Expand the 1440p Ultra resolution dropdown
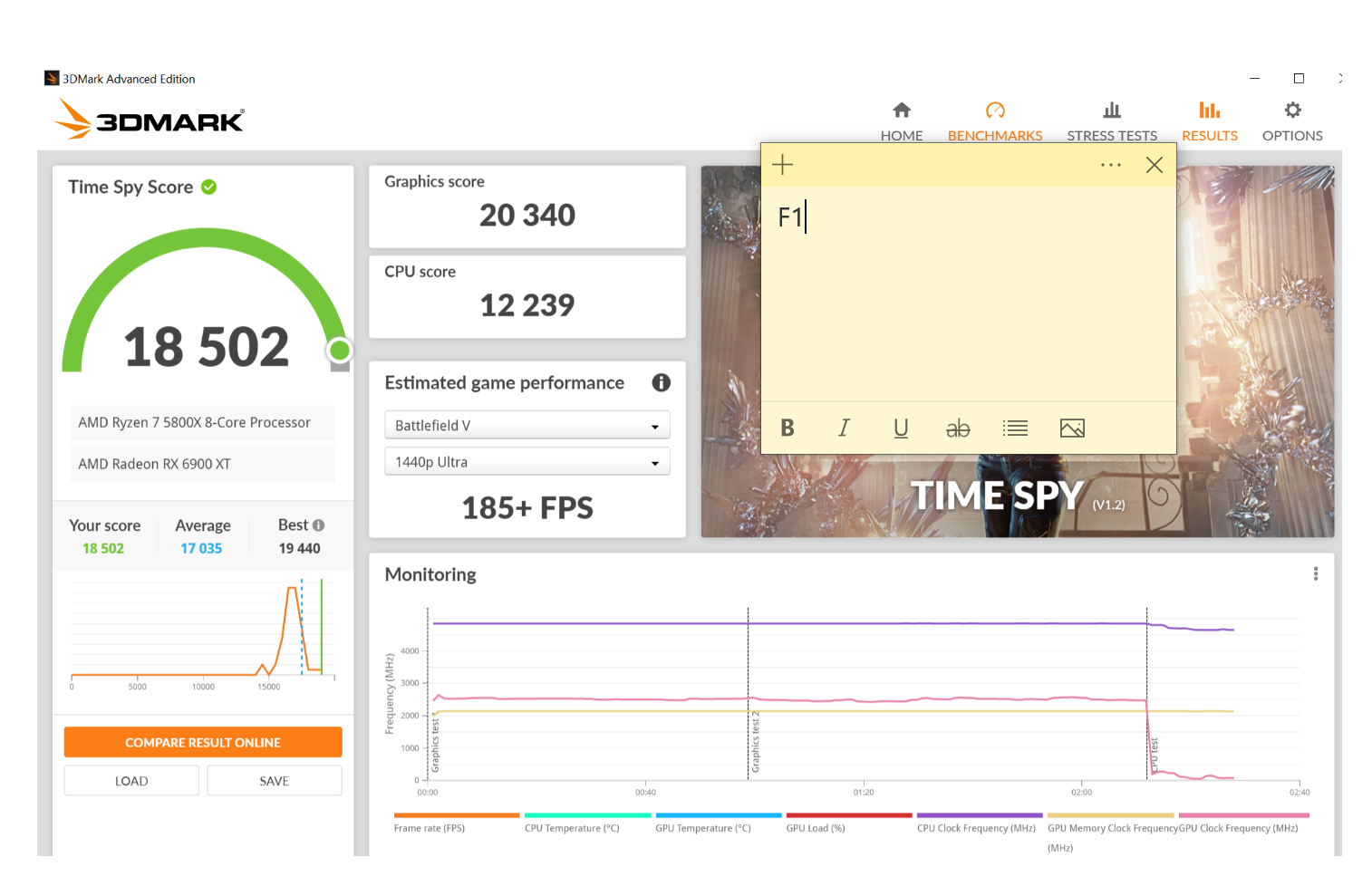Image resolution: width=1372 pixels, height=886 pixels. pyautogui.click(x=527, y=462)
